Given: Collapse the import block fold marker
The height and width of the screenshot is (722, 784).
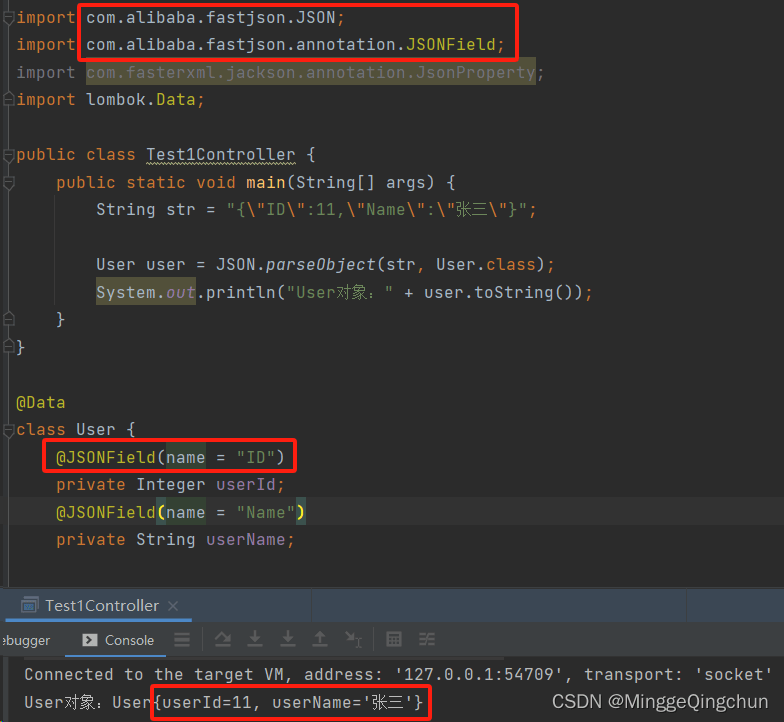Looking at the screenshot, I should click(x=8, y=18).
